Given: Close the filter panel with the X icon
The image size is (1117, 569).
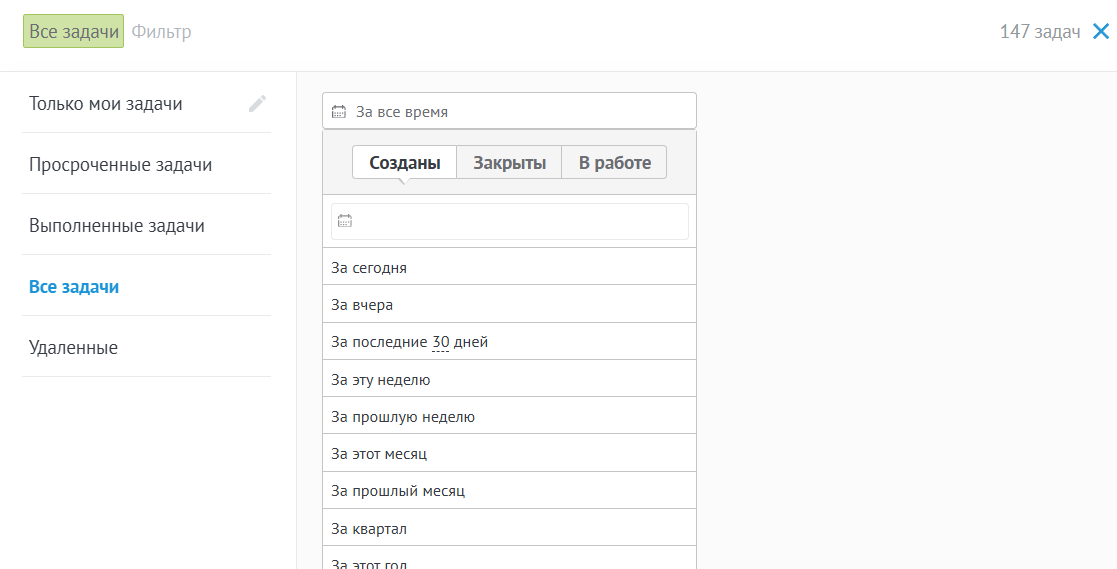Looking at the screenshot, I should click(1101, 32).
